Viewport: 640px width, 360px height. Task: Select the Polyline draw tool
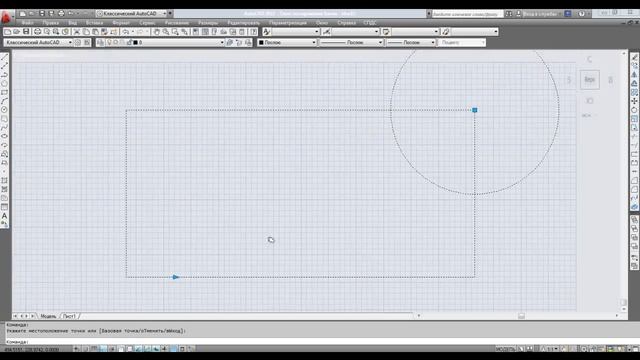4,75
